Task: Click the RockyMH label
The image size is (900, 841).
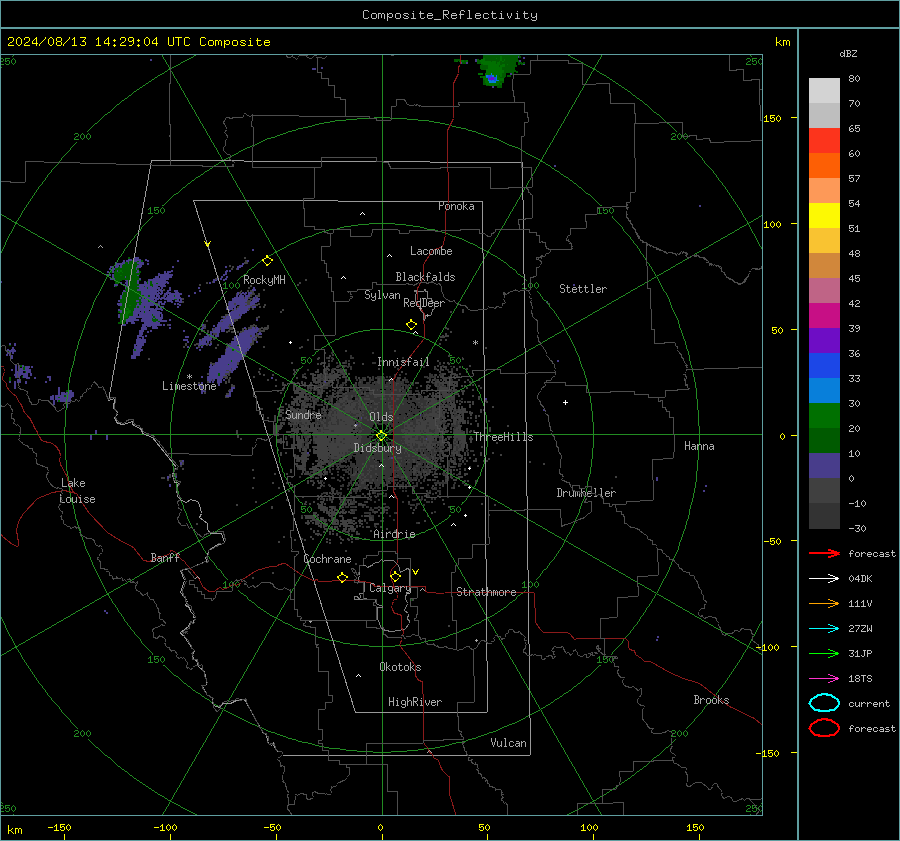Action: pyautogui.click(x=264, y=280)
